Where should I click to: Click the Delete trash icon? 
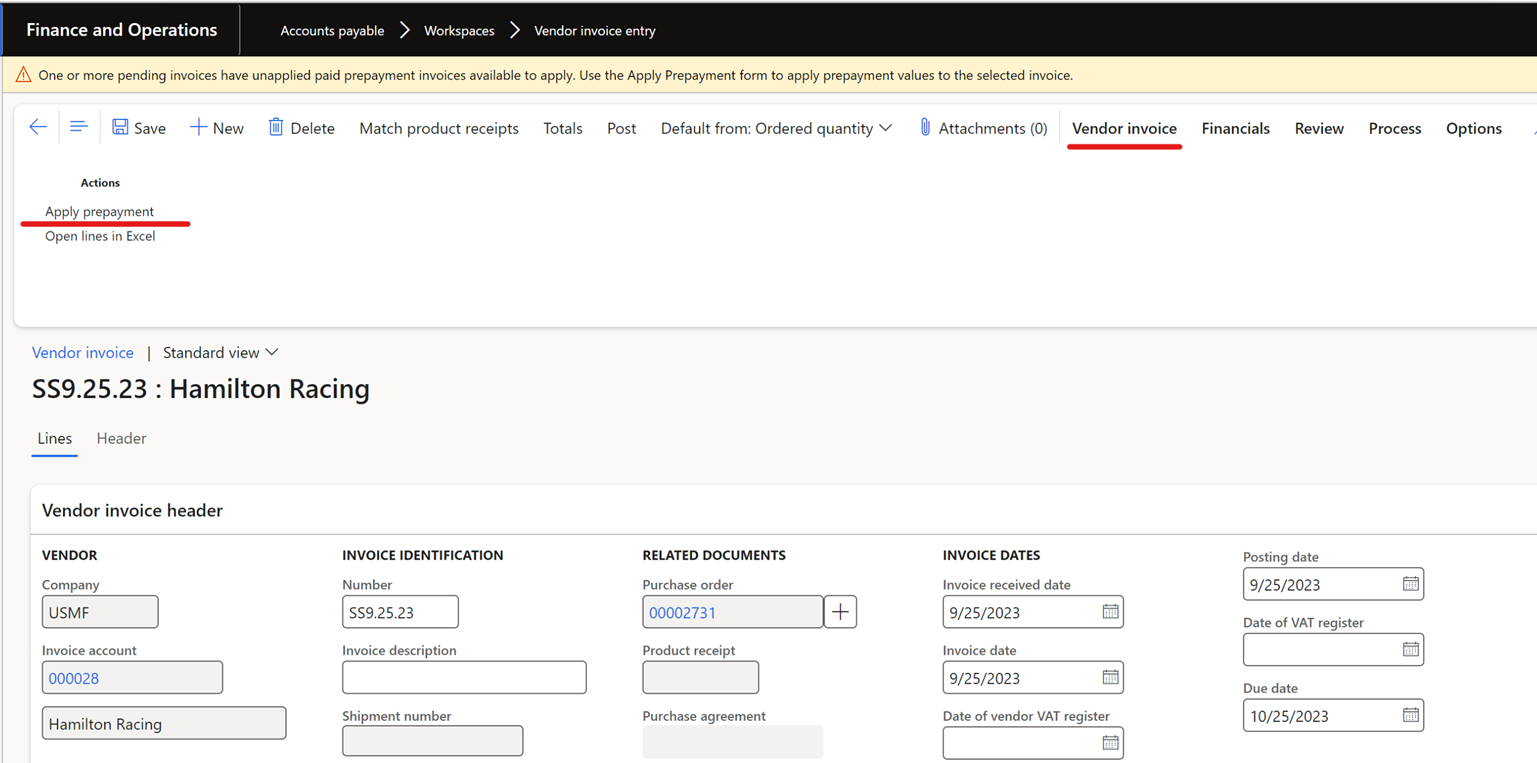(276, 127)
